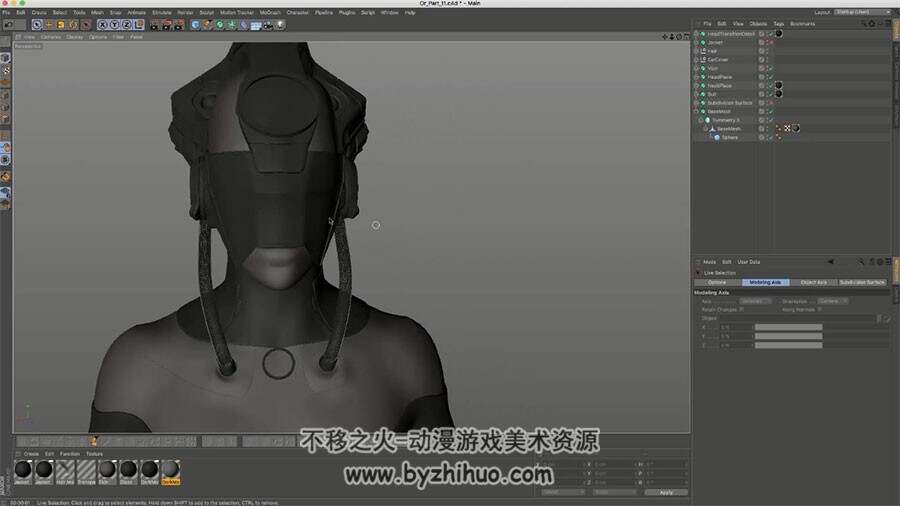Open the Axis dropdown
Screen dimensions: 900x506
755,301
